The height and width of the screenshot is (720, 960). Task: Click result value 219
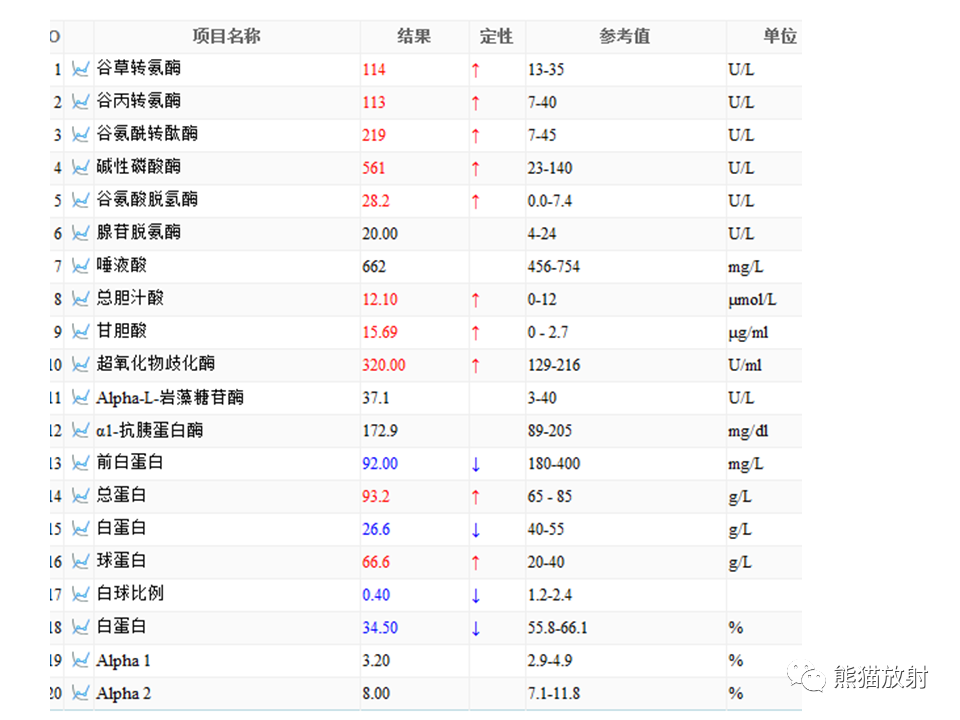tap(374, 135)
